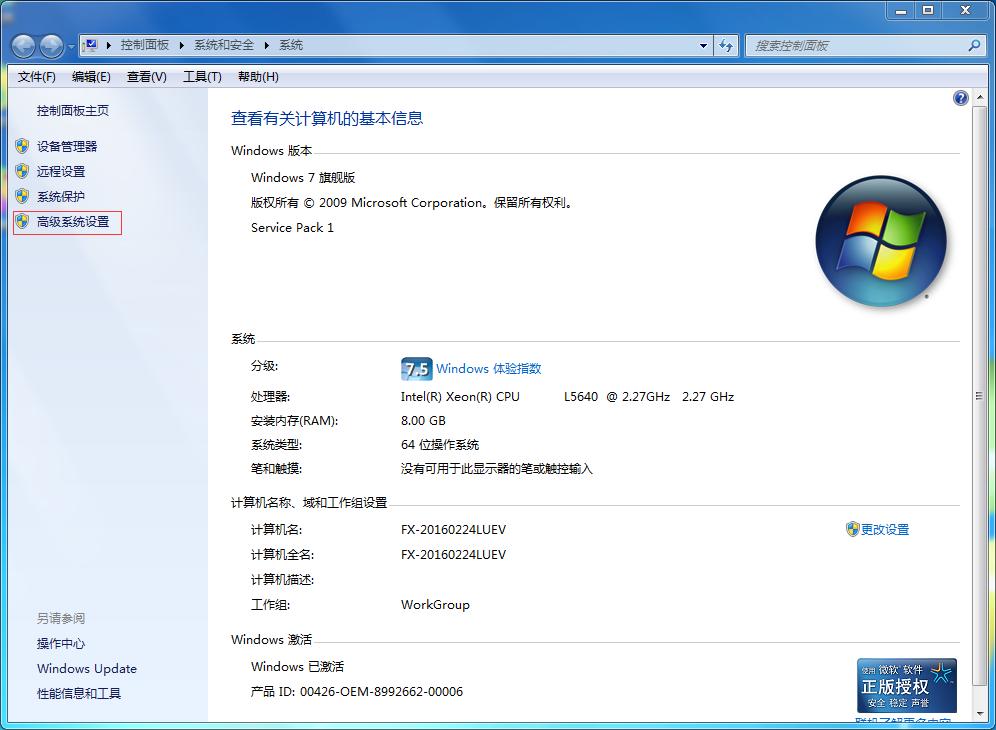The width and height of the screenshot is (996, 730).
Task: Open Windows Update from the sidebar
Action: [x=86, y=668]
